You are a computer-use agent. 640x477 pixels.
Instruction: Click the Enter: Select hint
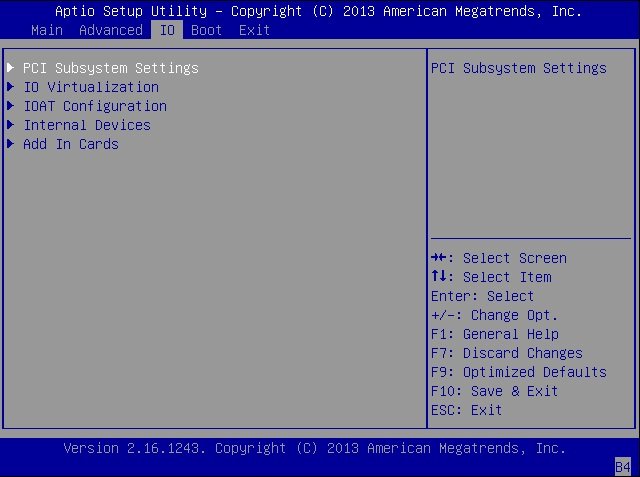pyautogui.click(x=482, y=296)
